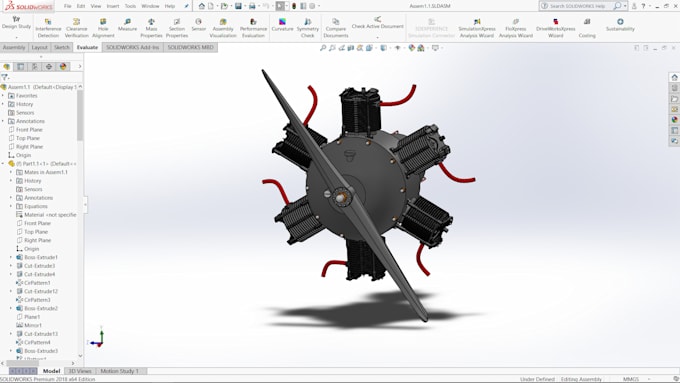Expand more manager tabs with chevron
Image resolution: width=680 pixels, height=383 pixels.
pos(79,66)
